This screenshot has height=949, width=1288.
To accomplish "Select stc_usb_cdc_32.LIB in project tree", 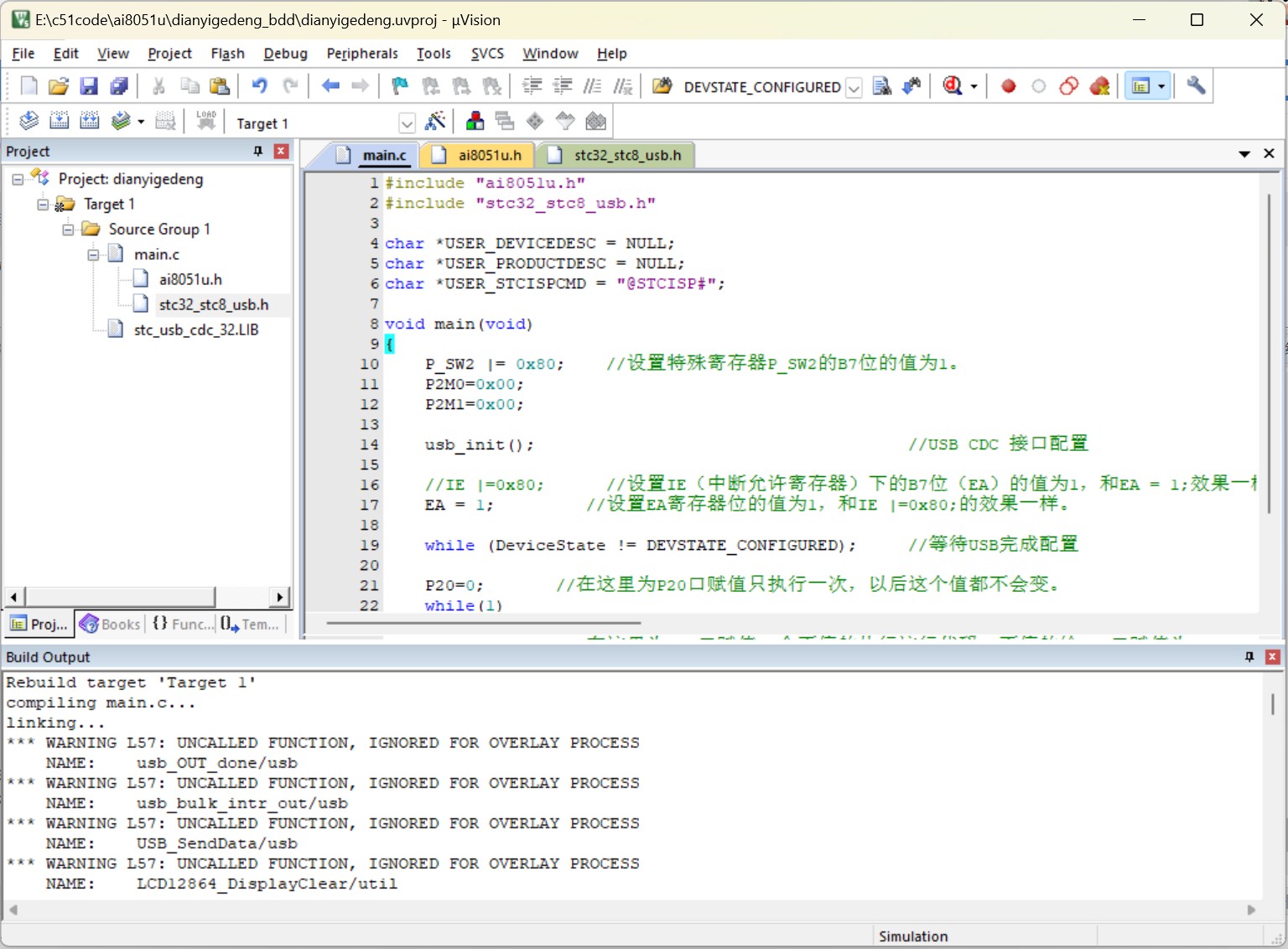I will (x=196, y=330).
